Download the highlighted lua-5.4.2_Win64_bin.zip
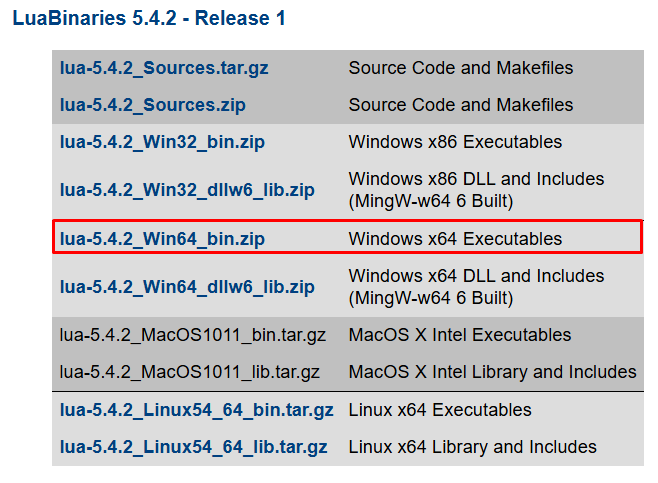The height and width of the screenshot is (483, 658). point(162,239)
